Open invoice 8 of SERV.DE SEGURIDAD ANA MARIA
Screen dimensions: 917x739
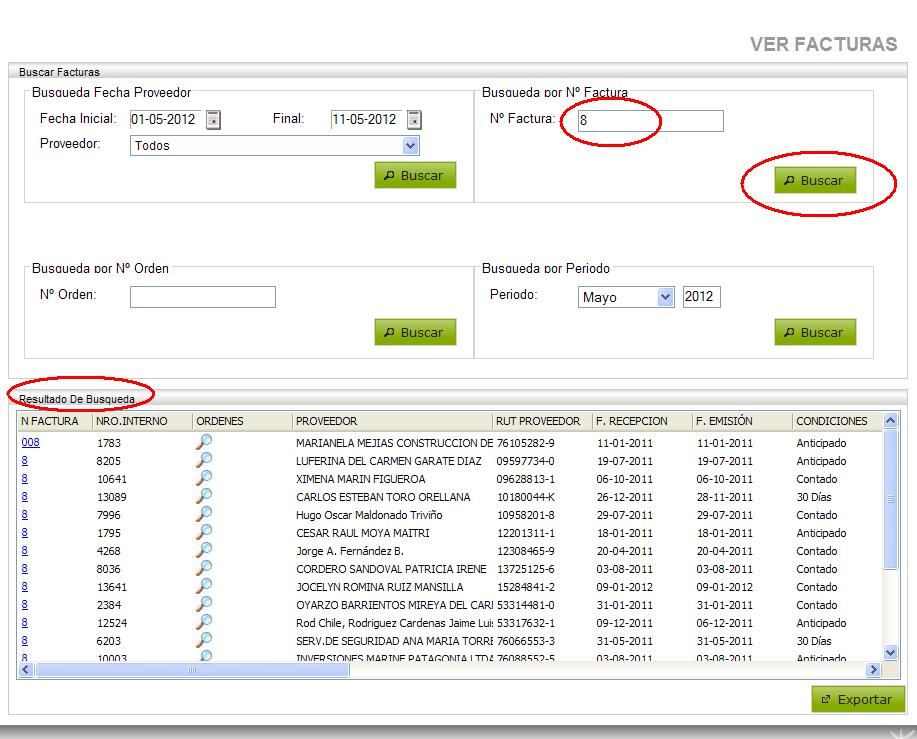coord(25,641)
